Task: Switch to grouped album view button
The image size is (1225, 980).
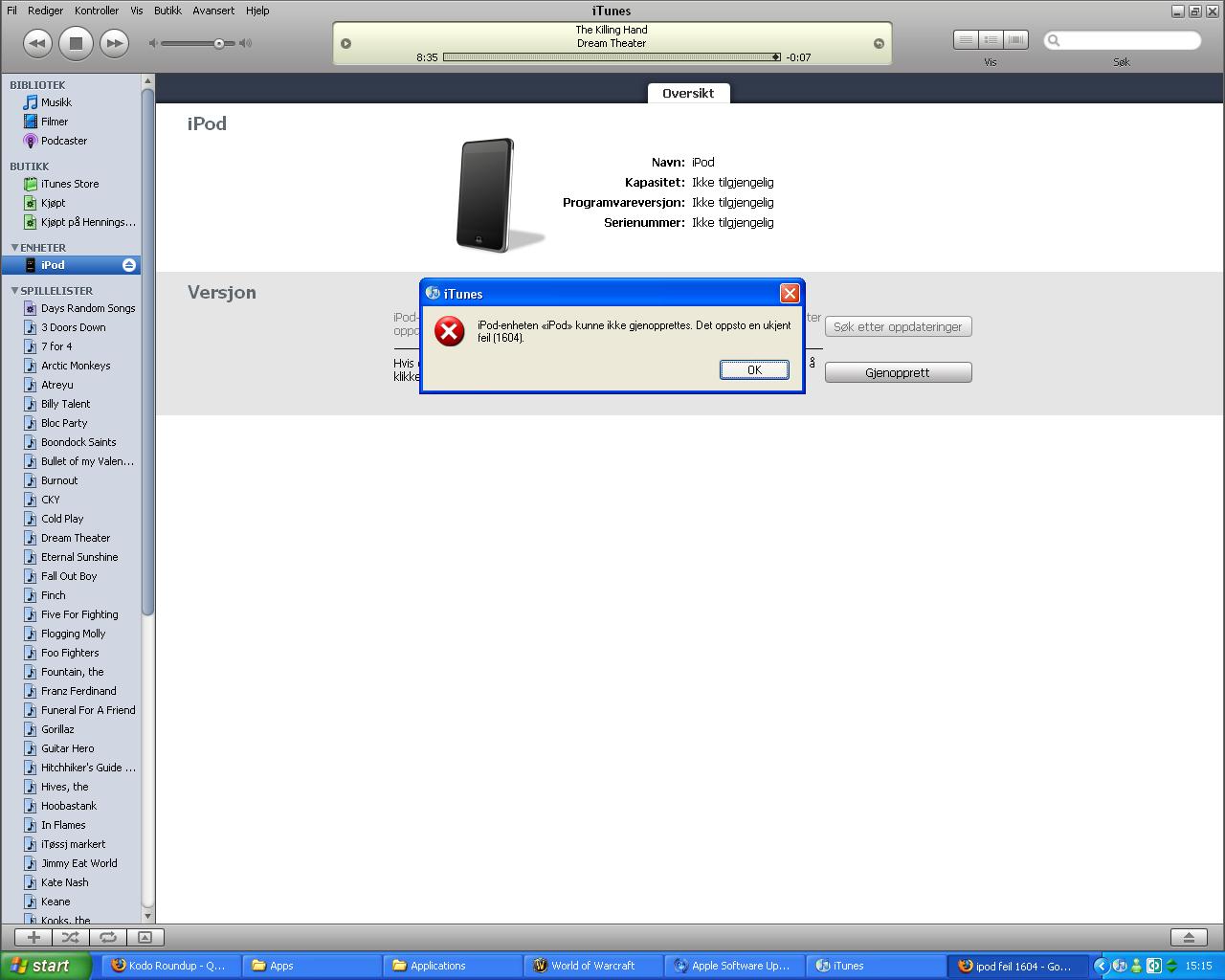Action: click(x=991, y=39)
